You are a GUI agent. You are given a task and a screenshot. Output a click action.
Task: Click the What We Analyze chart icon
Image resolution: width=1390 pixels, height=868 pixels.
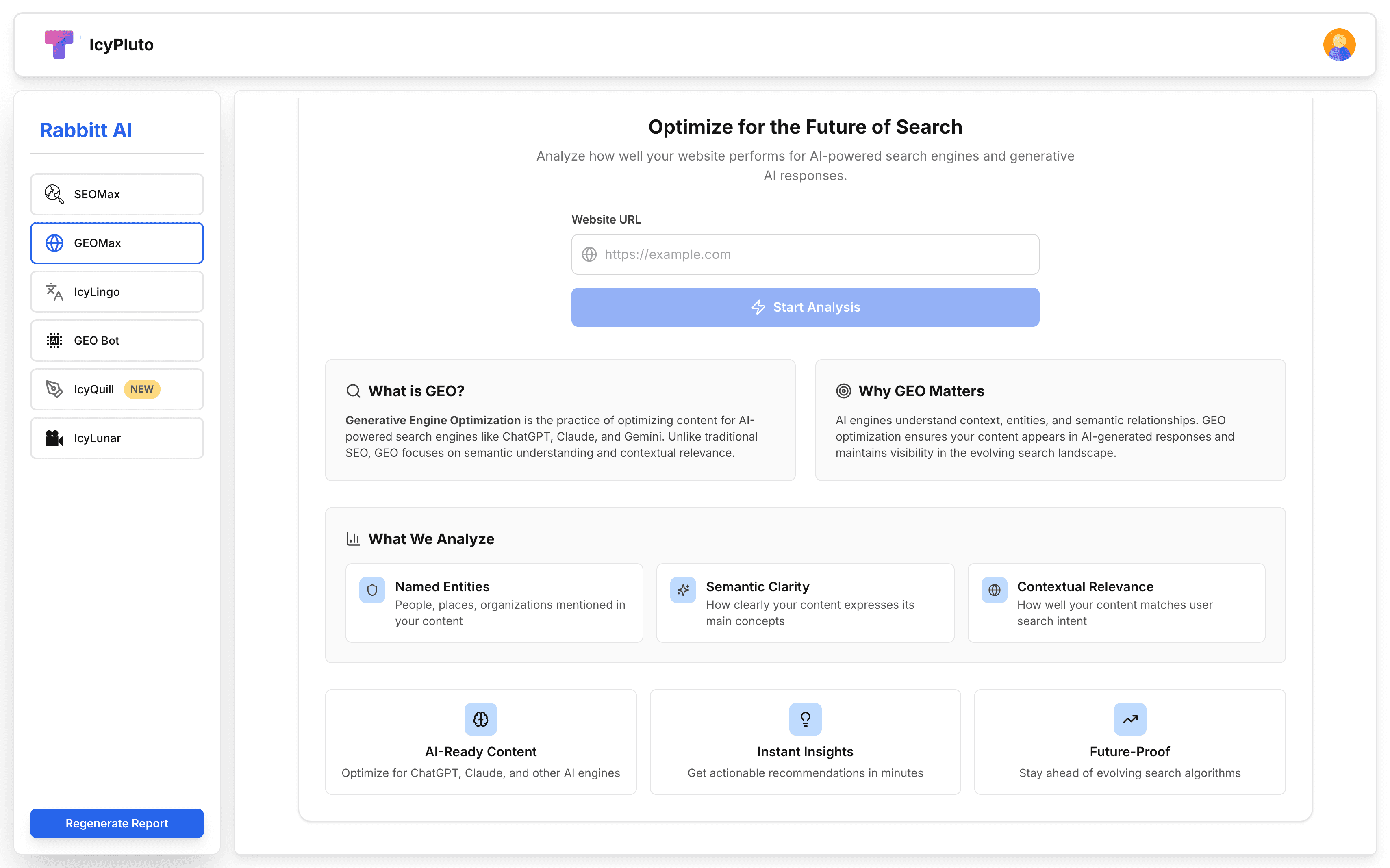click(353, 538)
